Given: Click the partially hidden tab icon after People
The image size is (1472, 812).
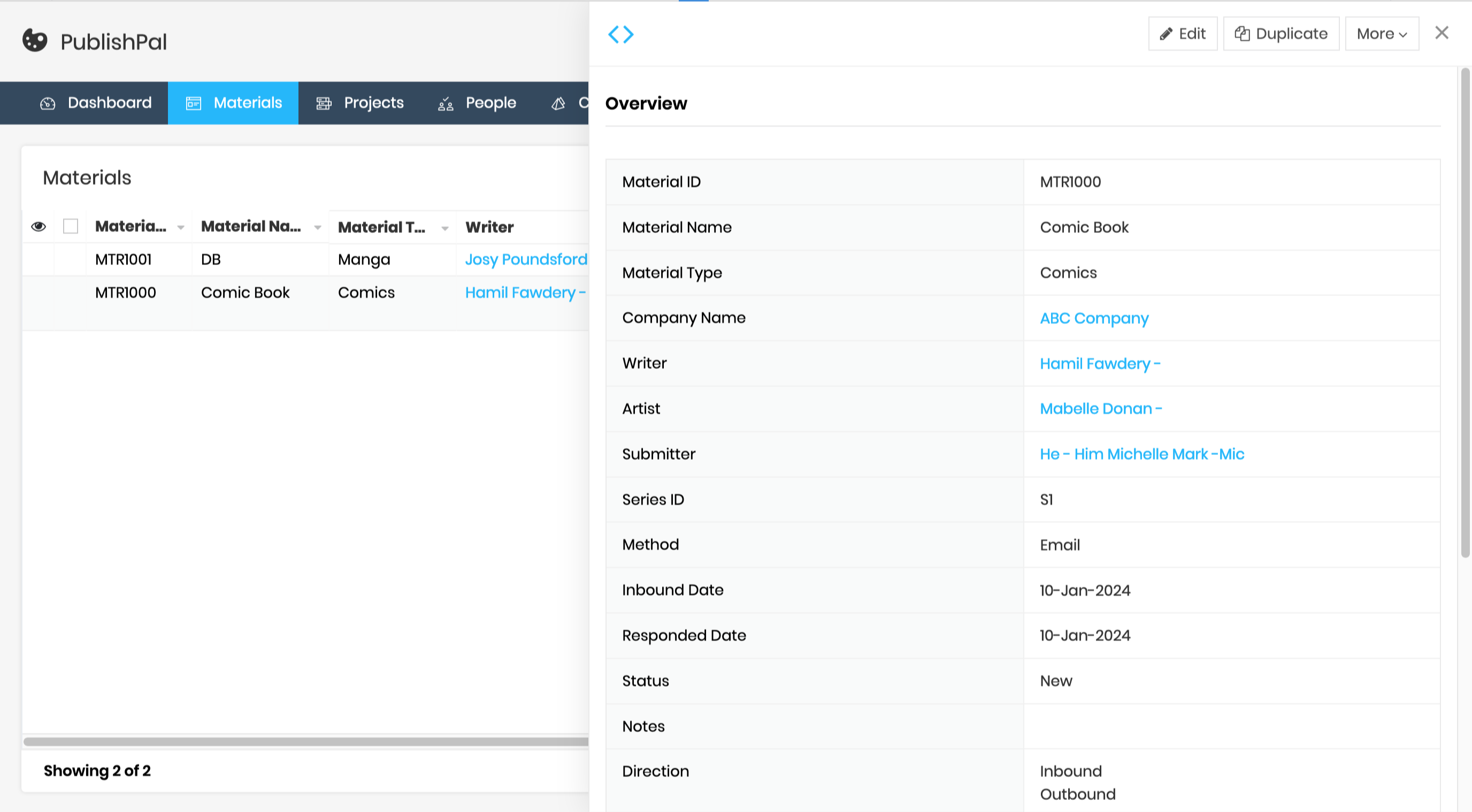Looking at the screenshot, I should tap(558, 103).
